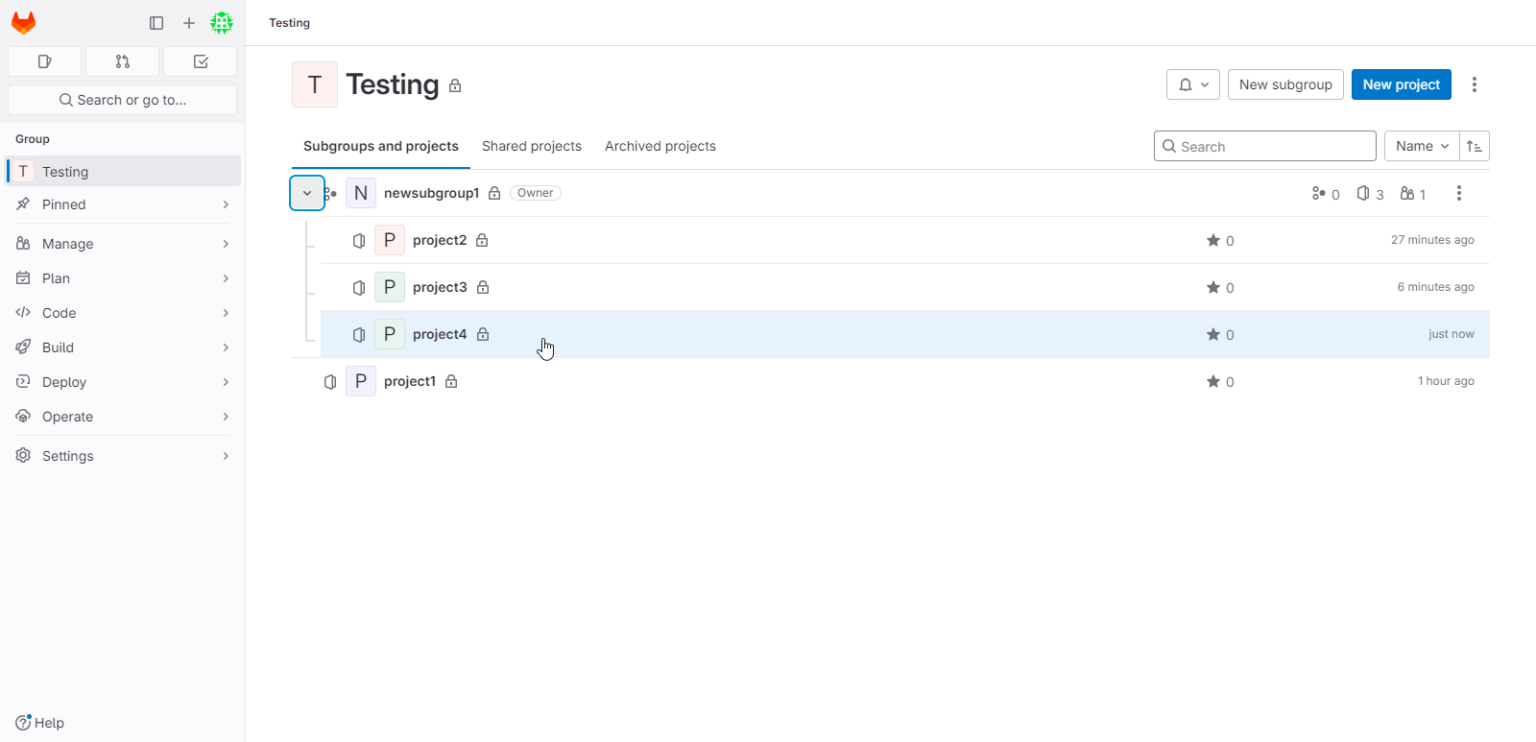This screenshot has height=742, width=1536.
Task: Select the Testing group in sidebar
Action: pyautogui.click(x=123, y=171)
